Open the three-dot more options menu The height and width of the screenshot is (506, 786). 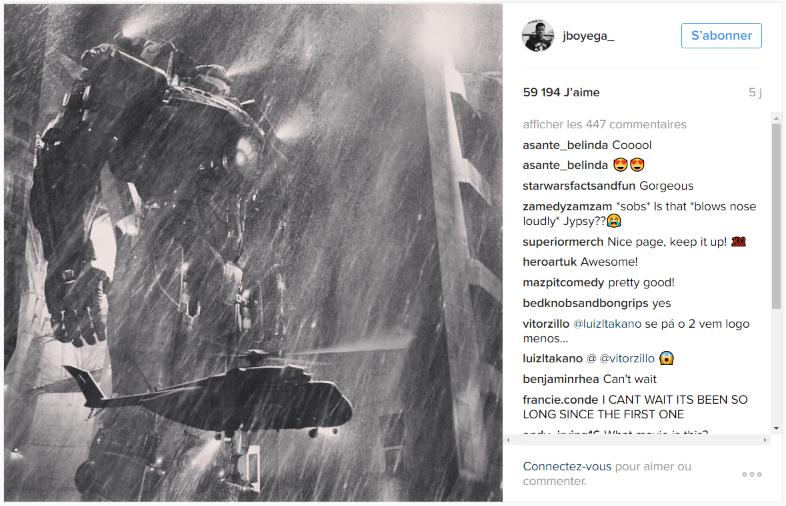click(x=752, y=474)
